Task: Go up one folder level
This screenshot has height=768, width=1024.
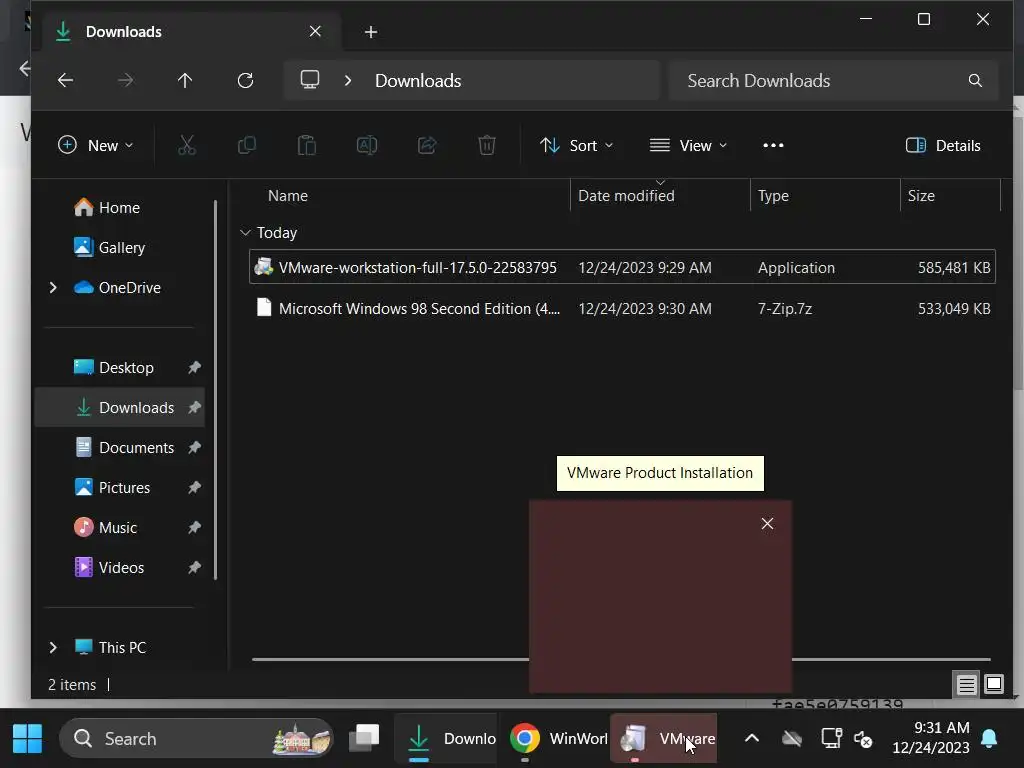Action: (x=185, y=80)
